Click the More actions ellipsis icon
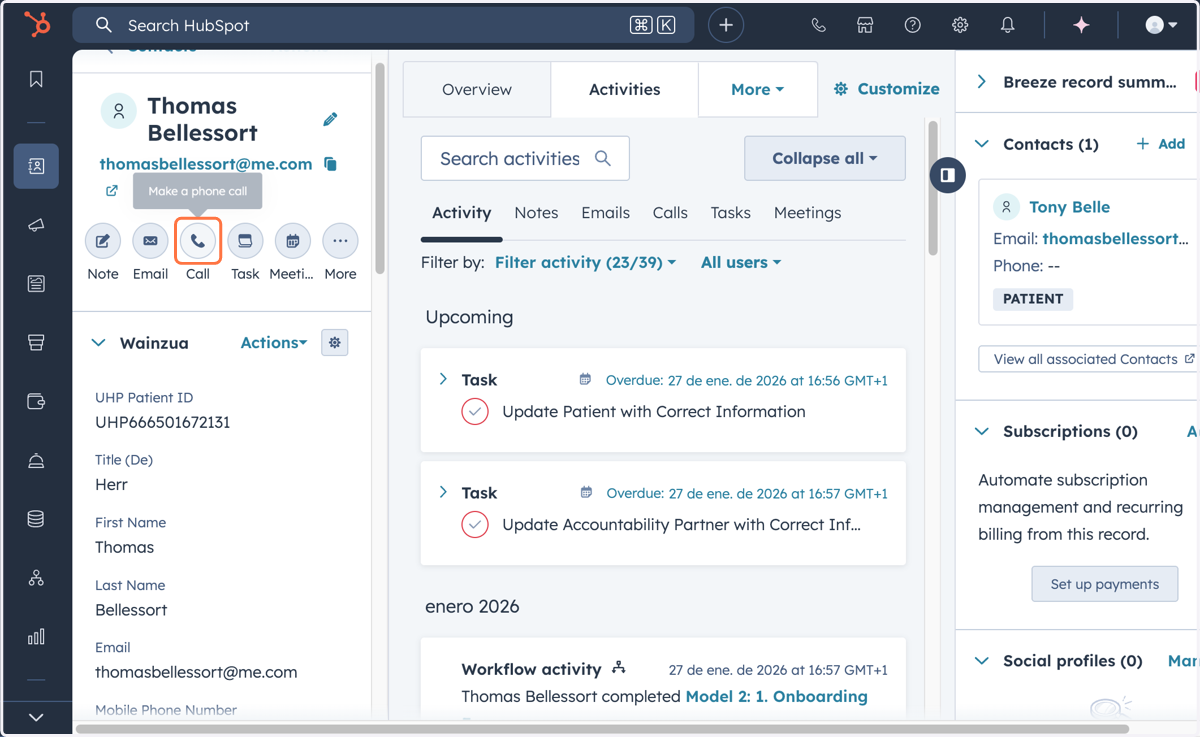 340,241
